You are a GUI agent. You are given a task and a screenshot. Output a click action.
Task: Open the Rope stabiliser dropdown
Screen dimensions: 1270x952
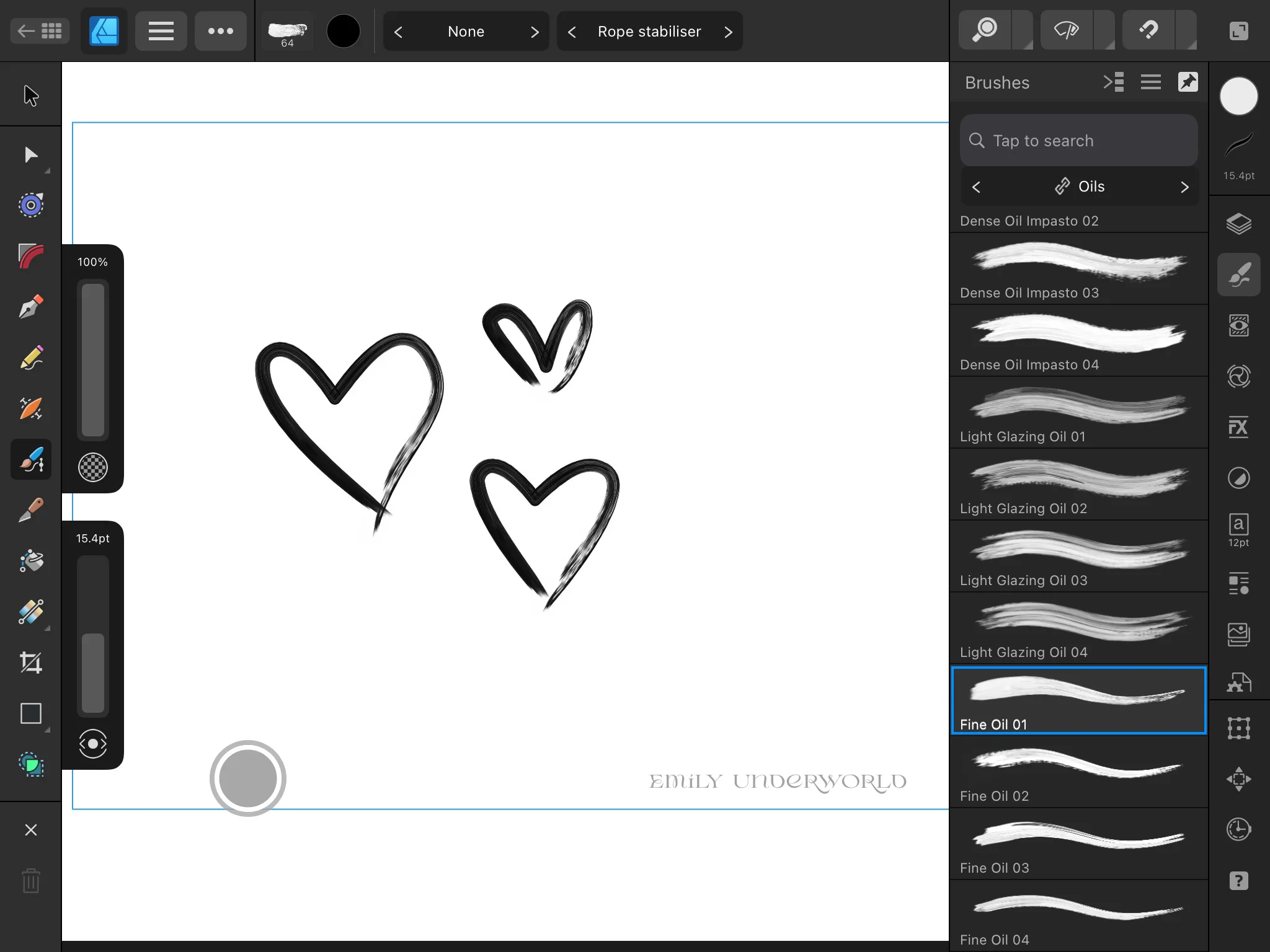[649, 31]
